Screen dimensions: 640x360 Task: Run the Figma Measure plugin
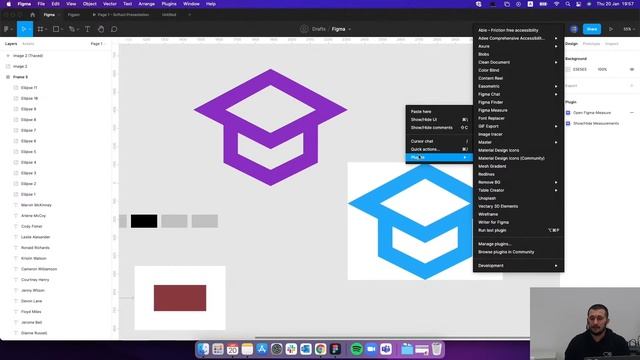click(x=518, y=110)
